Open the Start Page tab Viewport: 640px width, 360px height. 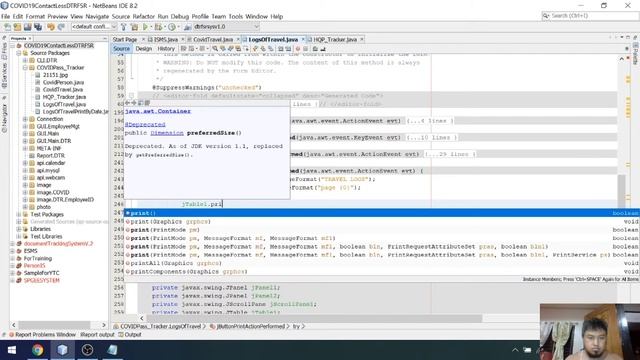point(125,40)
